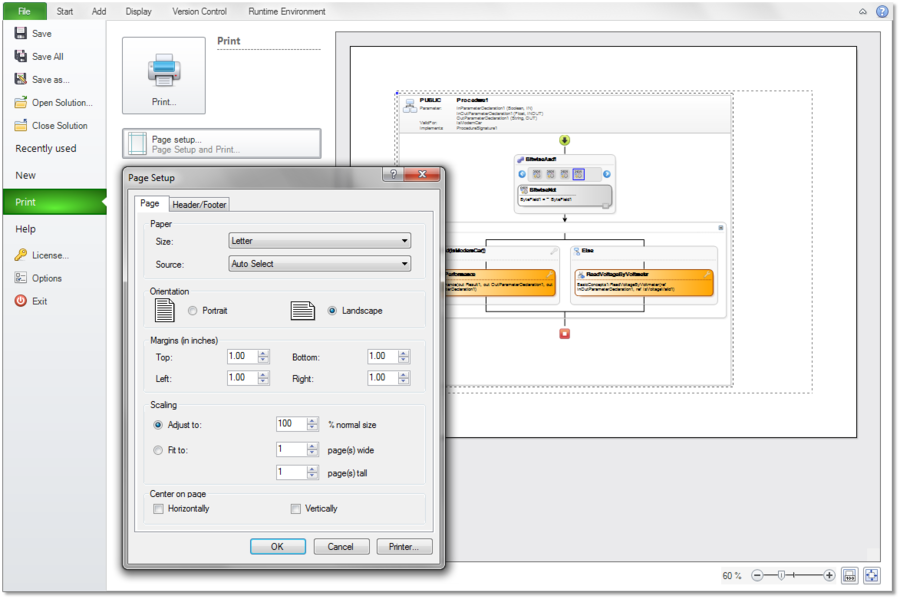Click the Open Solution folder icon
The width and height of the screenshot is (900, 599).
[x=21, y=102]
